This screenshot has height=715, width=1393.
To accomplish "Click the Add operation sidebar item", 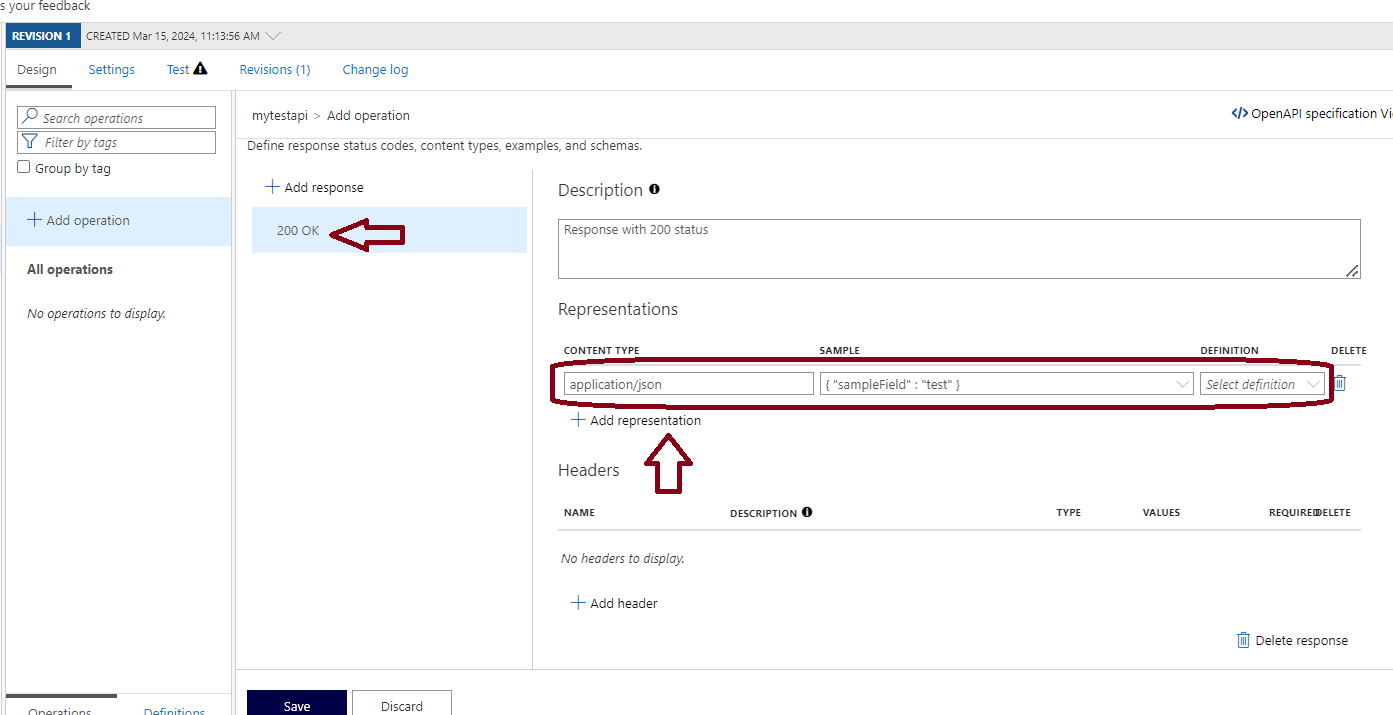I will tap(120, 221).
